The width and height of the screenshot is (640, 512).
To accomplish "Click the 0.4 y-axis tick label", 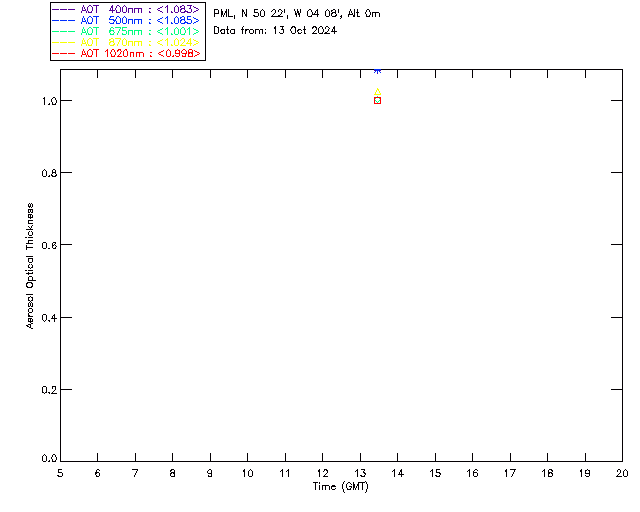I will (48, 317).
